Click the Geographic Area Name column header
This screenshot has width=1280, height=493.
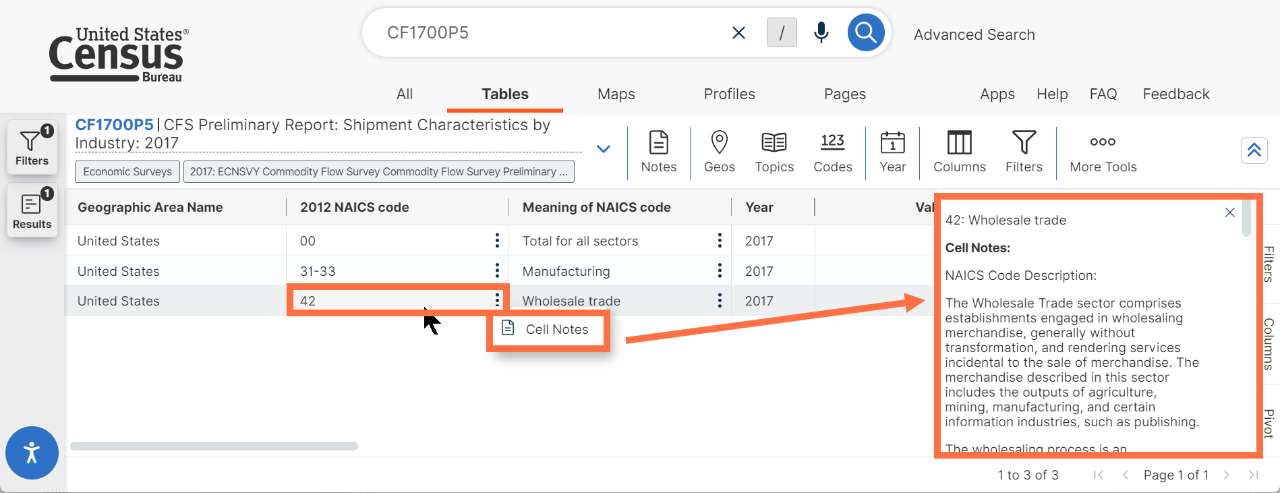150,207
